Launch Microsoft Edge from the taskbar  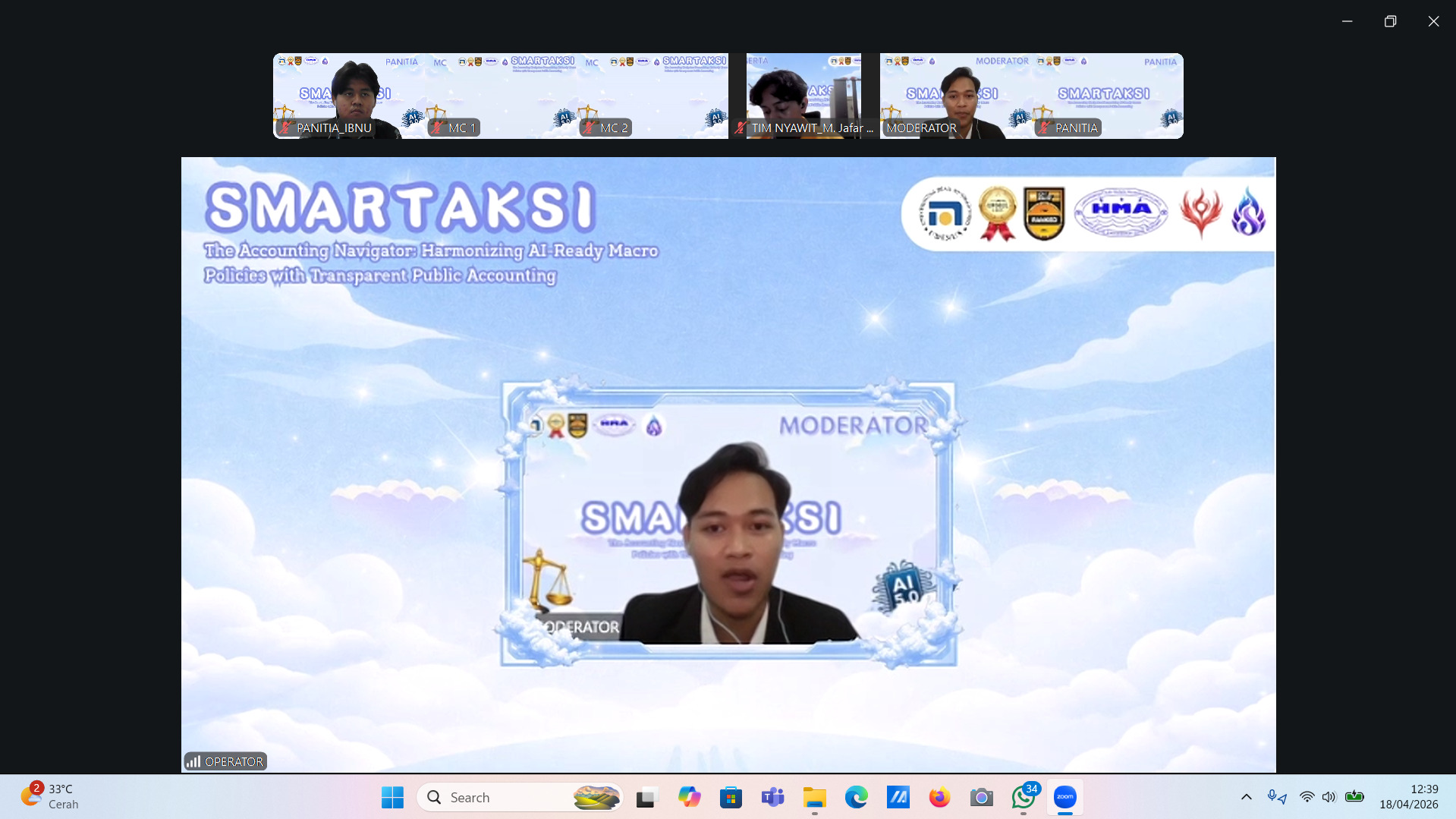pyautogui.click(x=856, y=797)
